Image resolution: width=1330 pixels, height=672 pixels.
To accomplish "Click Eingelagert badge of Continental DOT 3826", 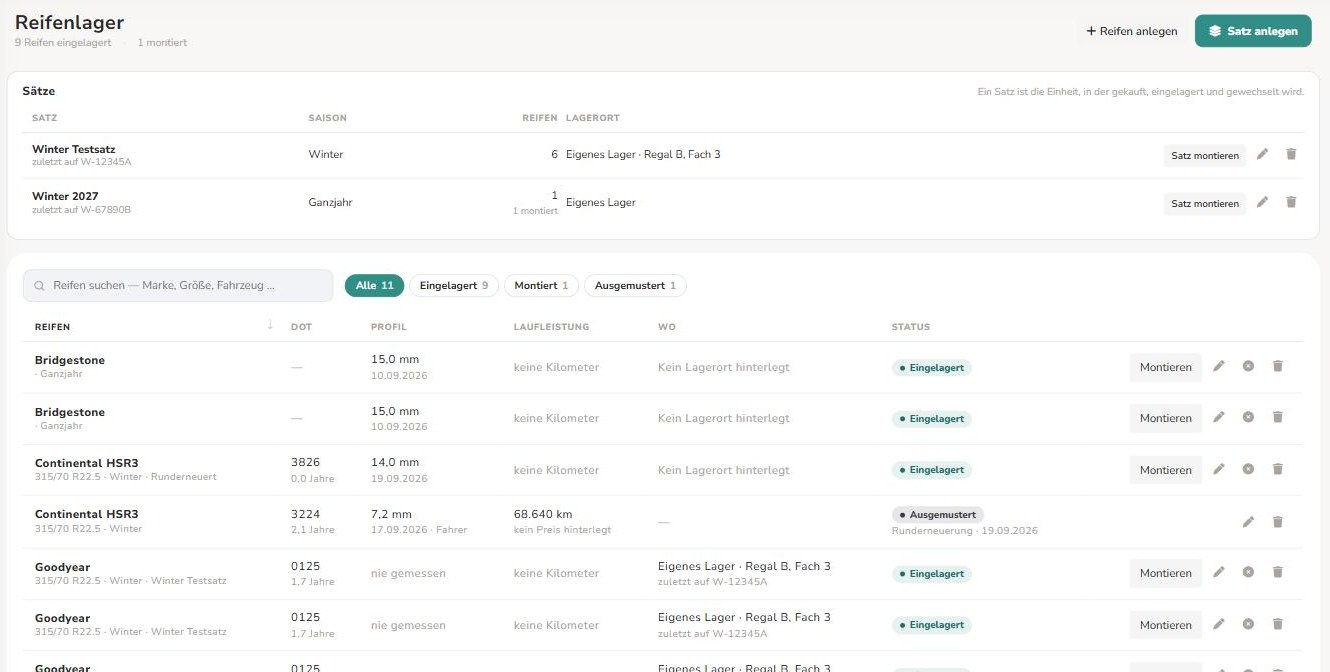I will [931, 470].
